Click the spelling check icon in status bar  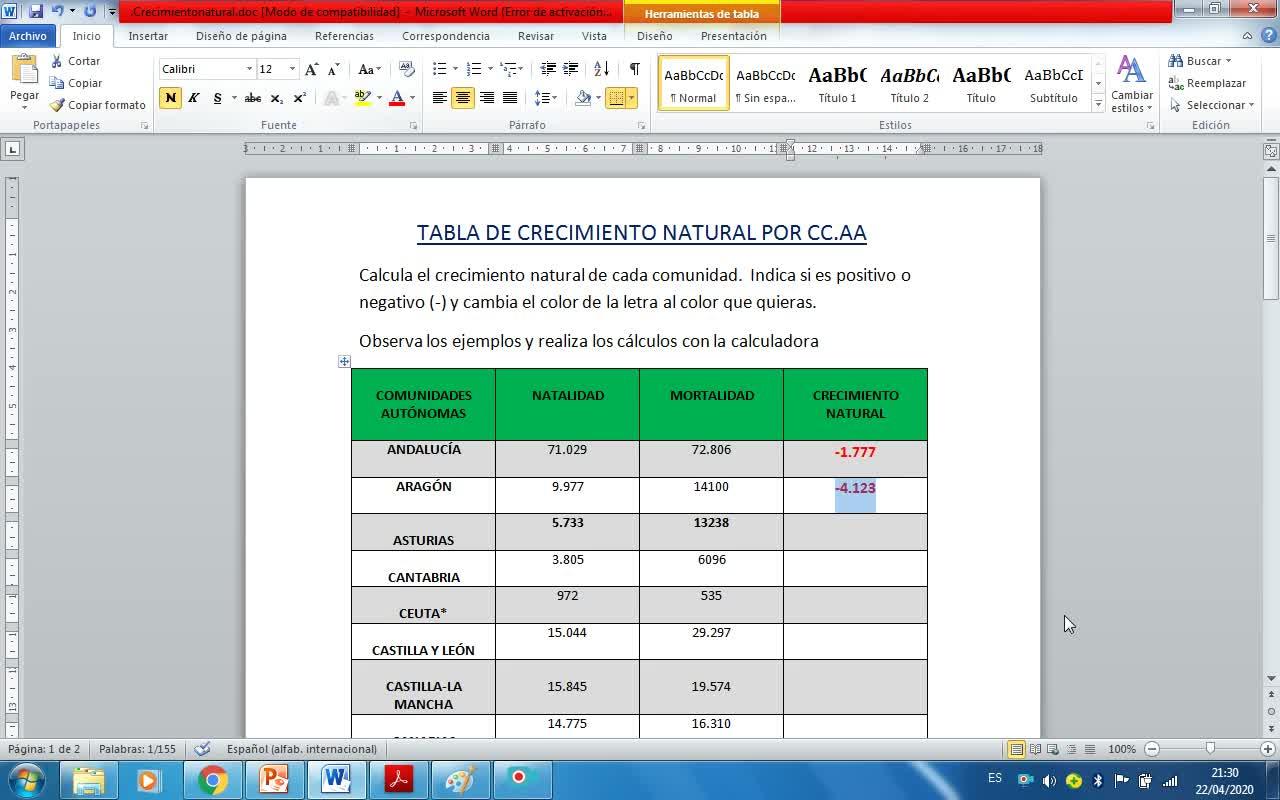[x=202, y=749]
